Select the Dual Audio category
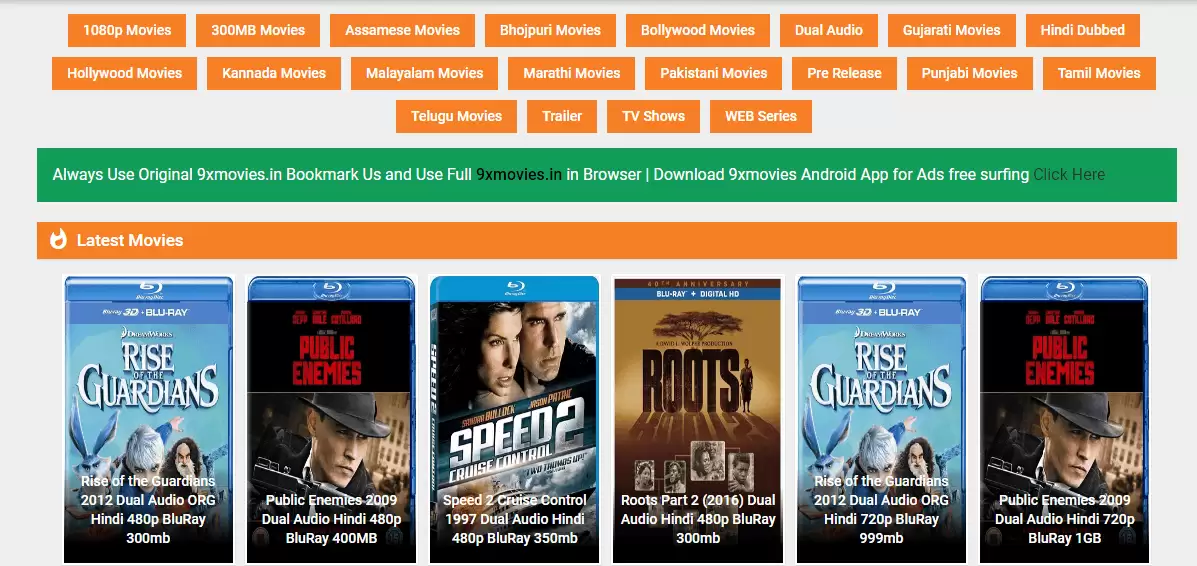The width and height of the screenshot is (1197, 566). (828, 31)
